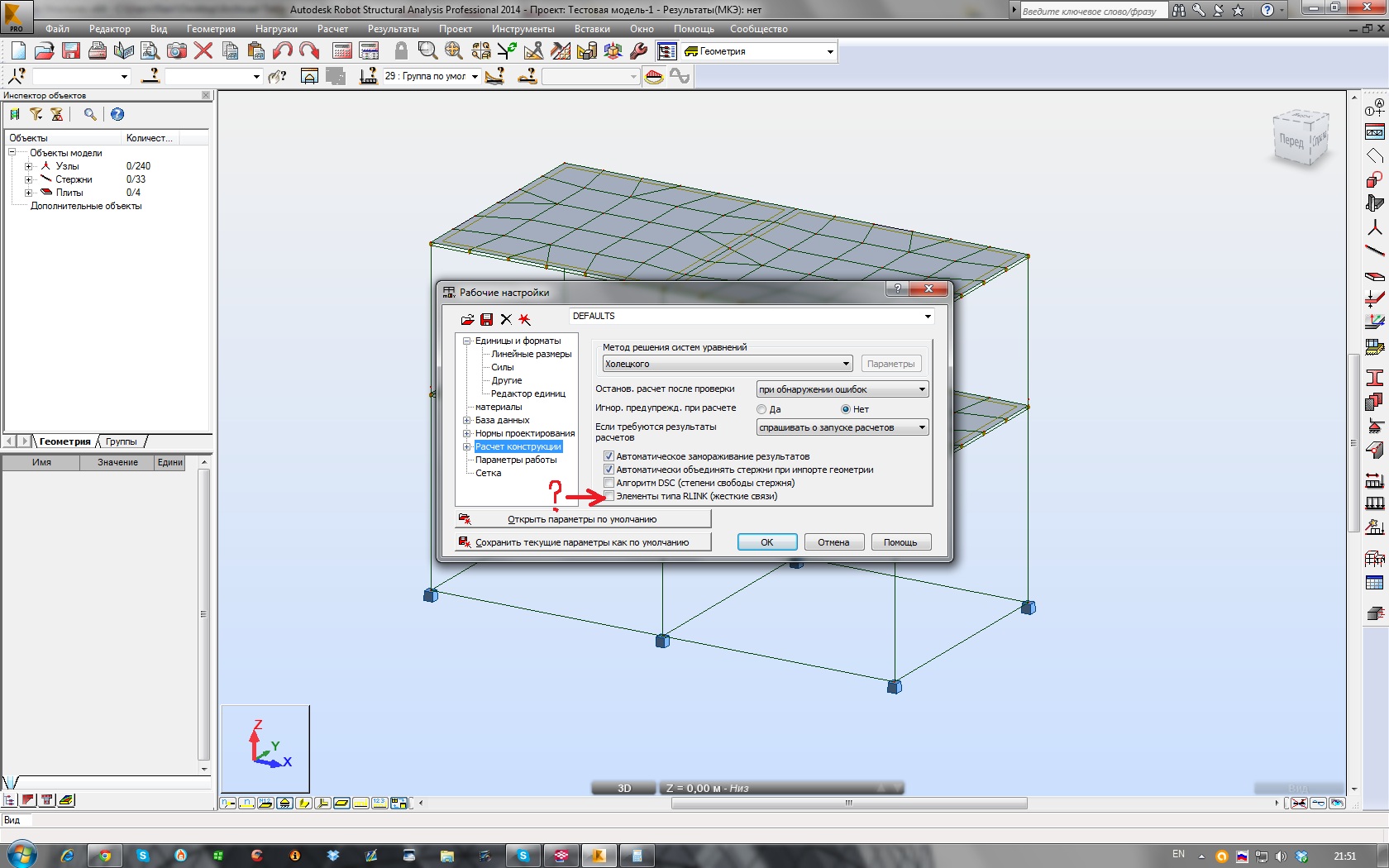This screenshot has height=868, width=1389.
Task: Select the 'Да' radio button
Action: click(x=761, y=409)
